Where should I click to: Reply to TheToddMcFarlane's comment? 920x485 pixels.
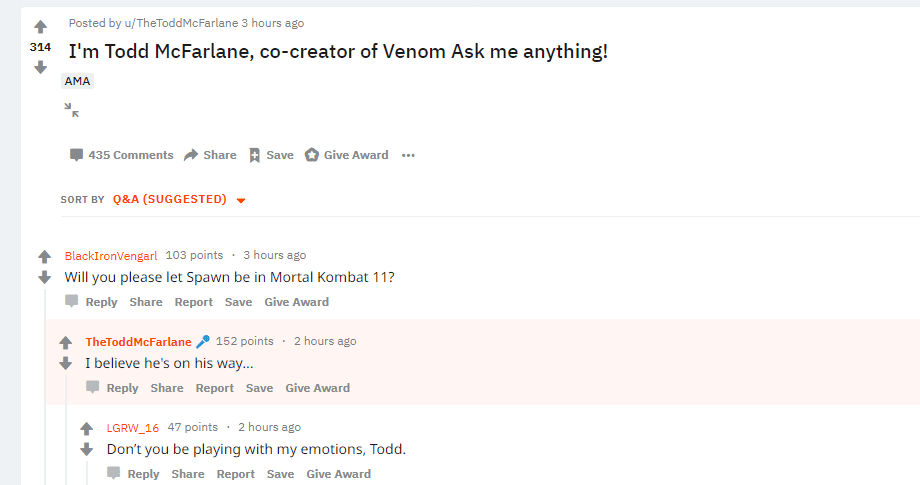click(112, 388)
